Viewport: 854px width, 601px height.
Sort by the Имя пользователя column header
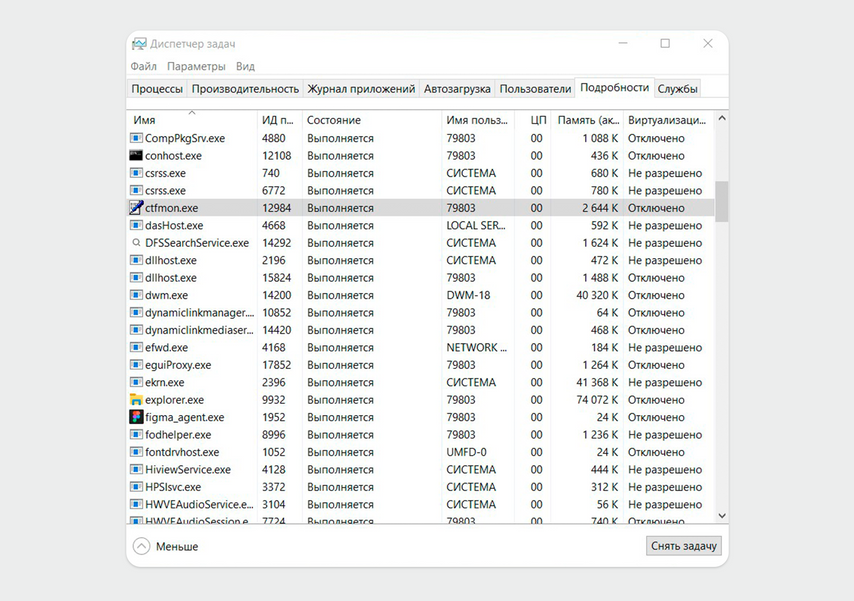point(478,120)
